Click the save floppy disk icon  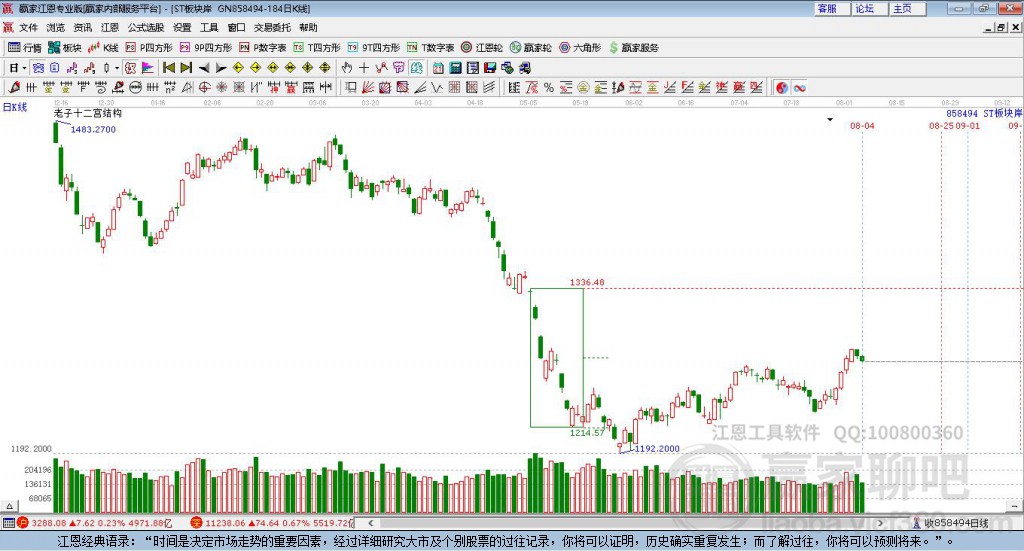pyautogui.click(x=490, y=68)
